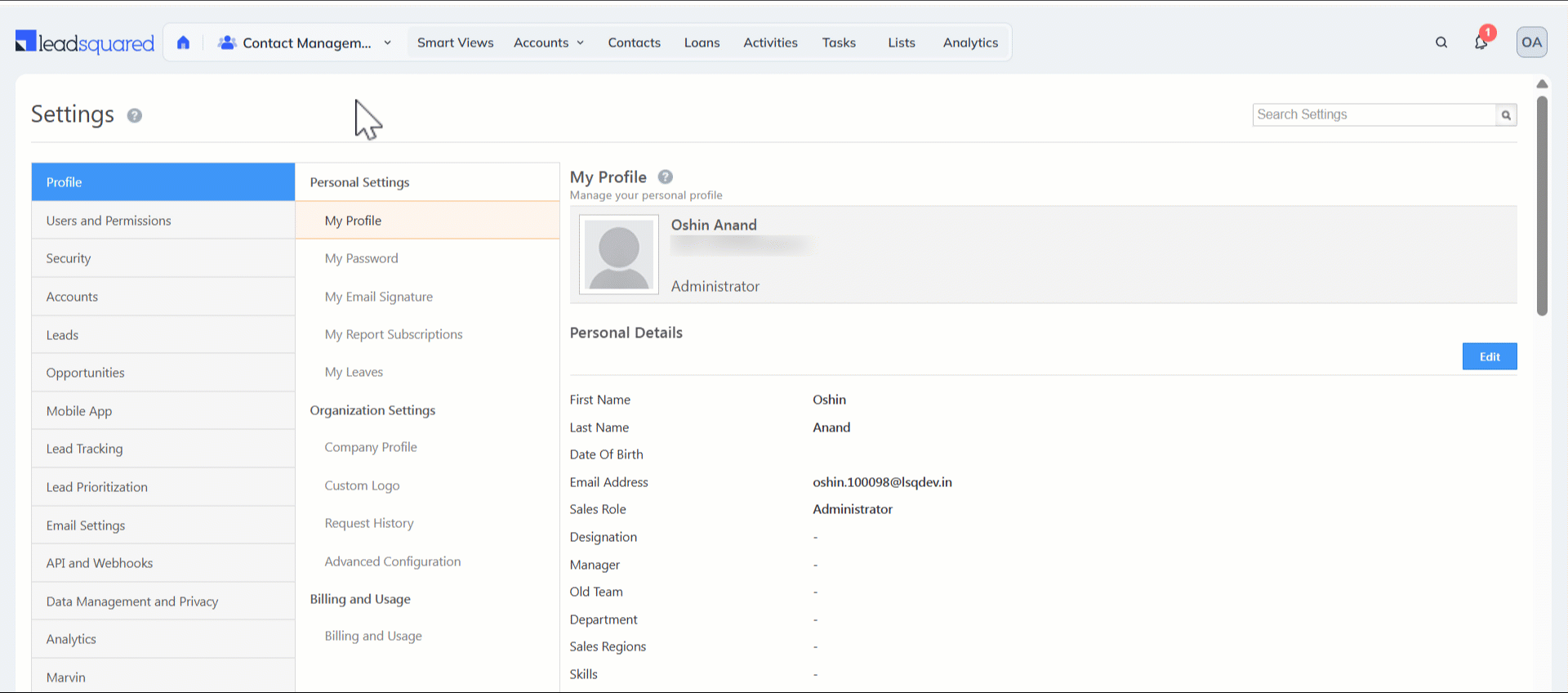Open Company Profile under Organization Settings

371,447
